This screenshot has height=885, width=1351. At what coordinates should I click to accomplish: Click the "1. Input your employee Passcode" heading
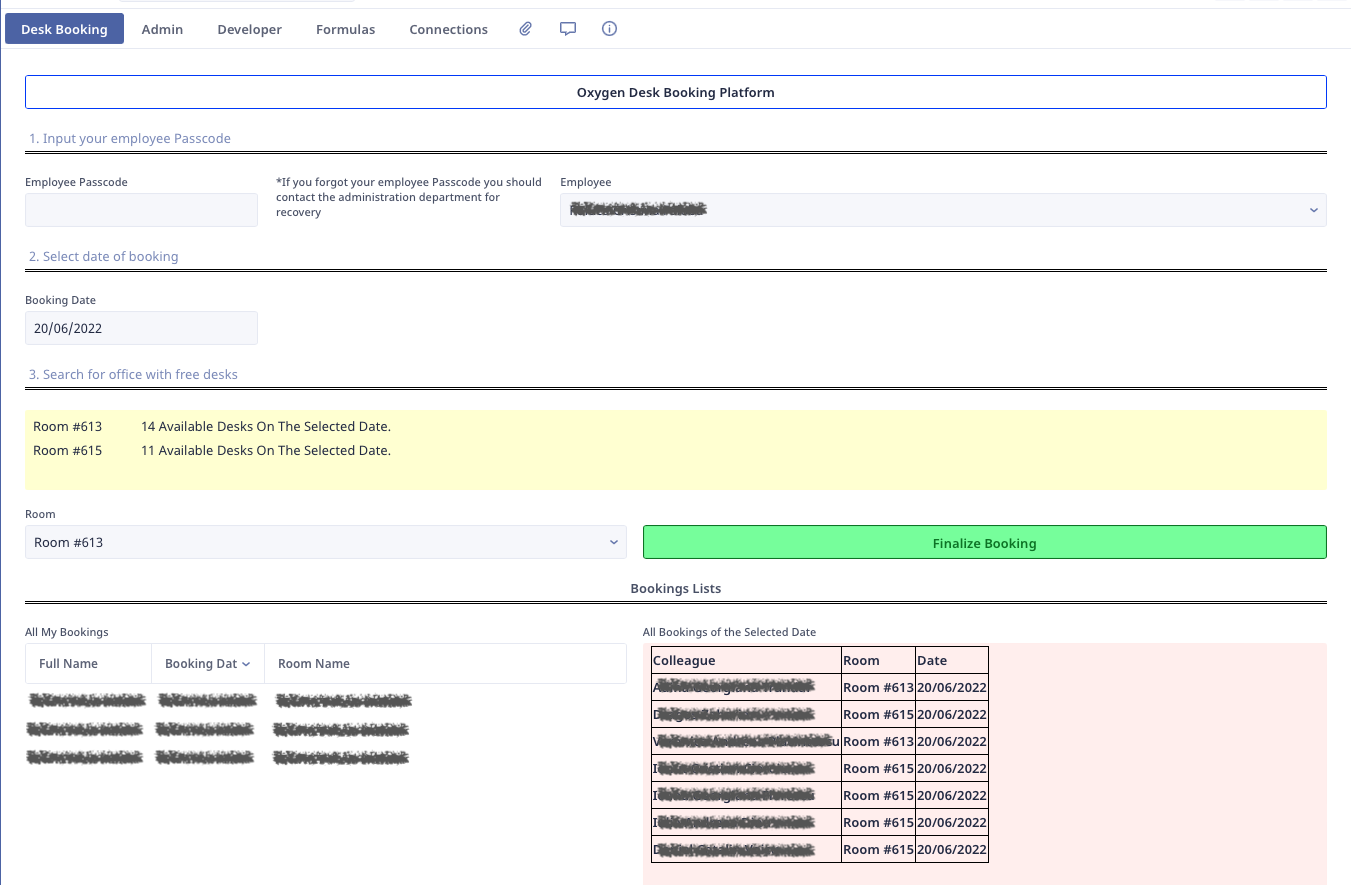(x=130, y=138)
